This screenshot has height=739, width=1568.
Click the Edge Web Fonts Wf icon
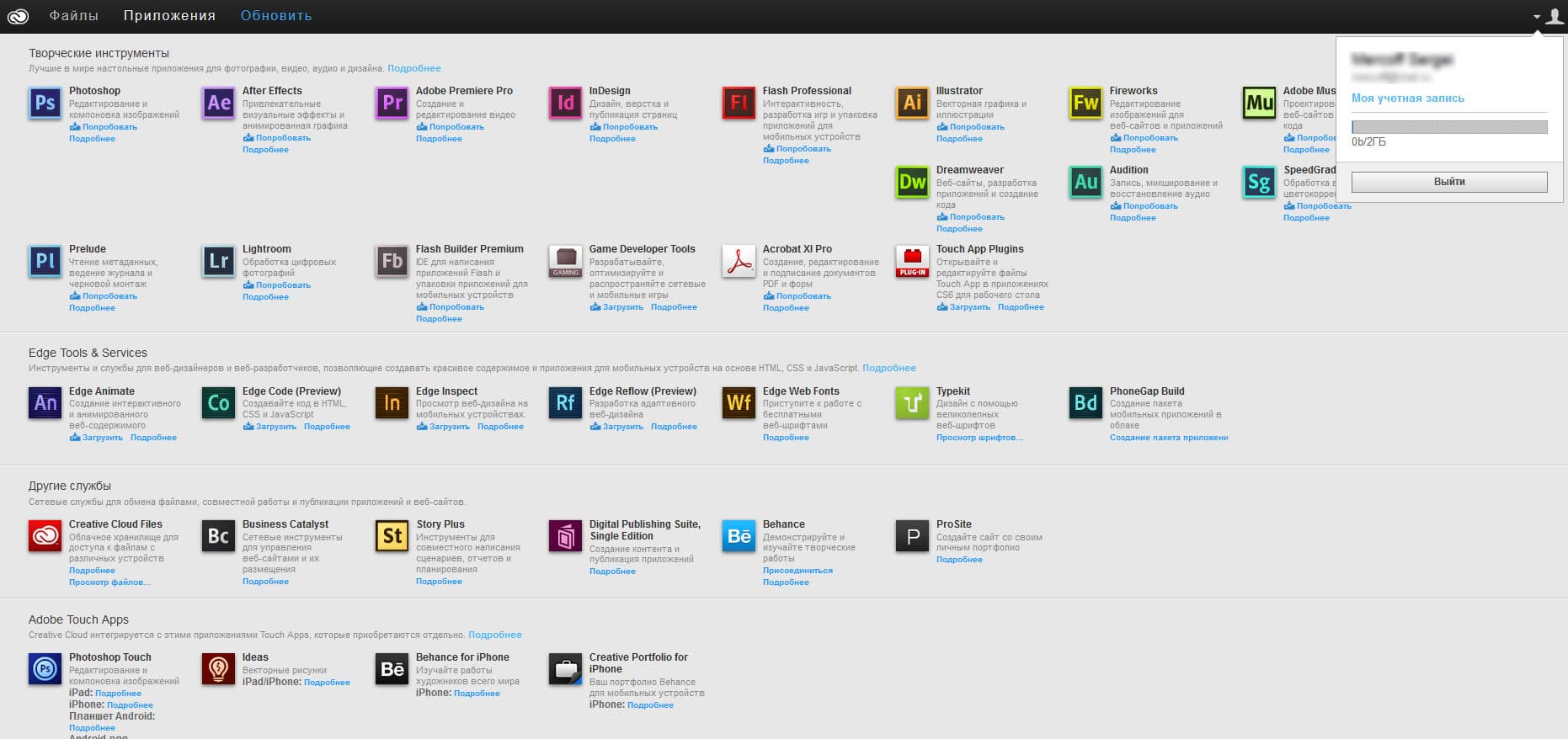[739, 403]
